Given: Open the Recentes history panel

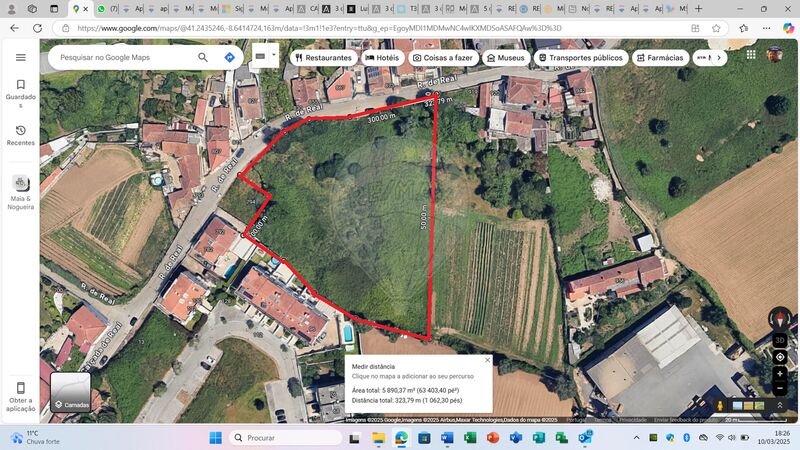Looking at the screenshot, I should pyautogui.click(x=20, y=136).
